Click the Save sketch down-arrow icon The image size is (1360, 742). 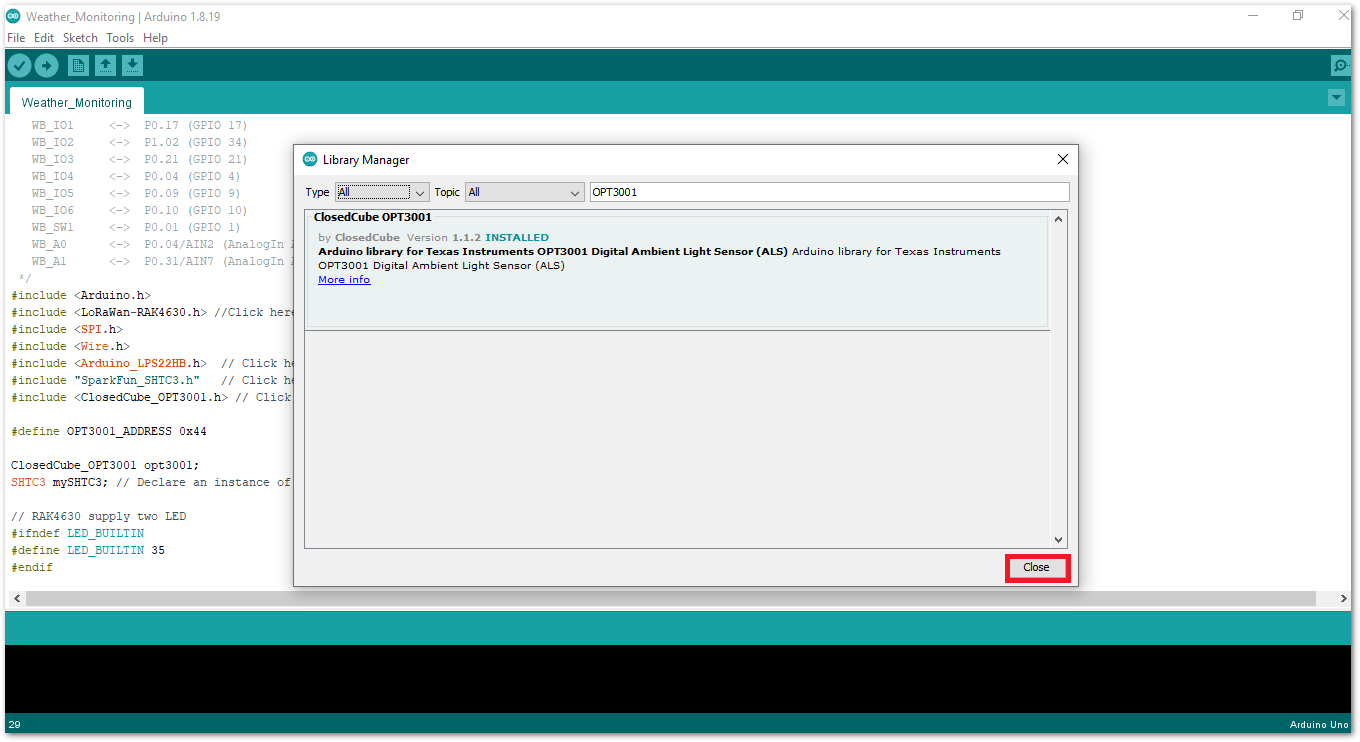[x=132, y=66]
